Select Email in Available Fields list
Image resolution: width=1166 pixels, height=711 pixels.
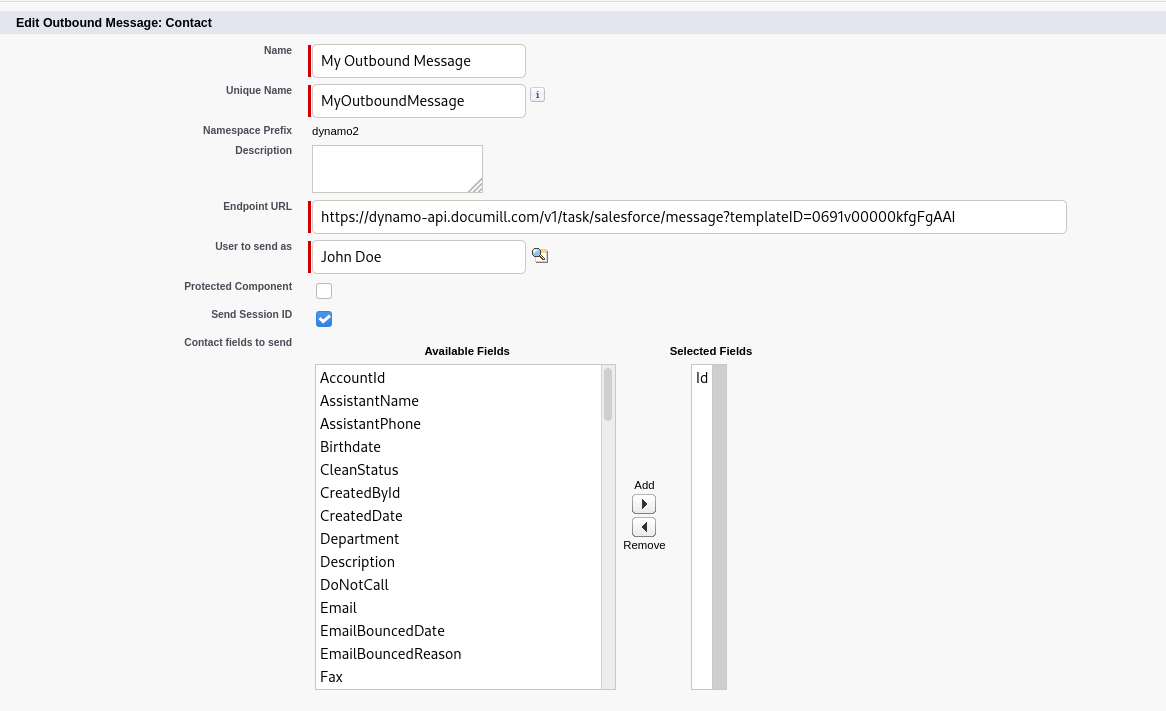[339, 608]
